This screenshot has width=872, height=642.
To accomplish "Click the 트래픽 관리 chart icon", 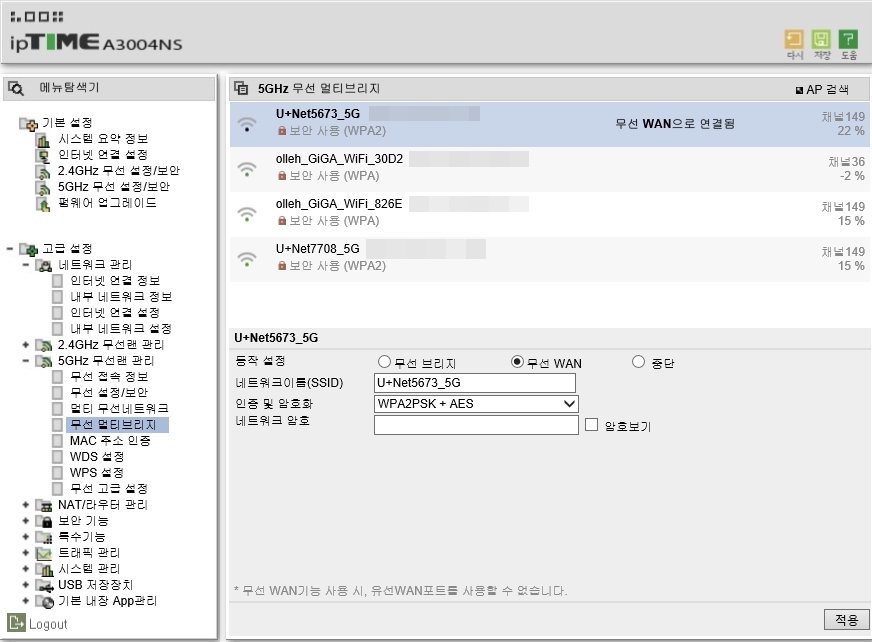I will (x=44, y=553).
